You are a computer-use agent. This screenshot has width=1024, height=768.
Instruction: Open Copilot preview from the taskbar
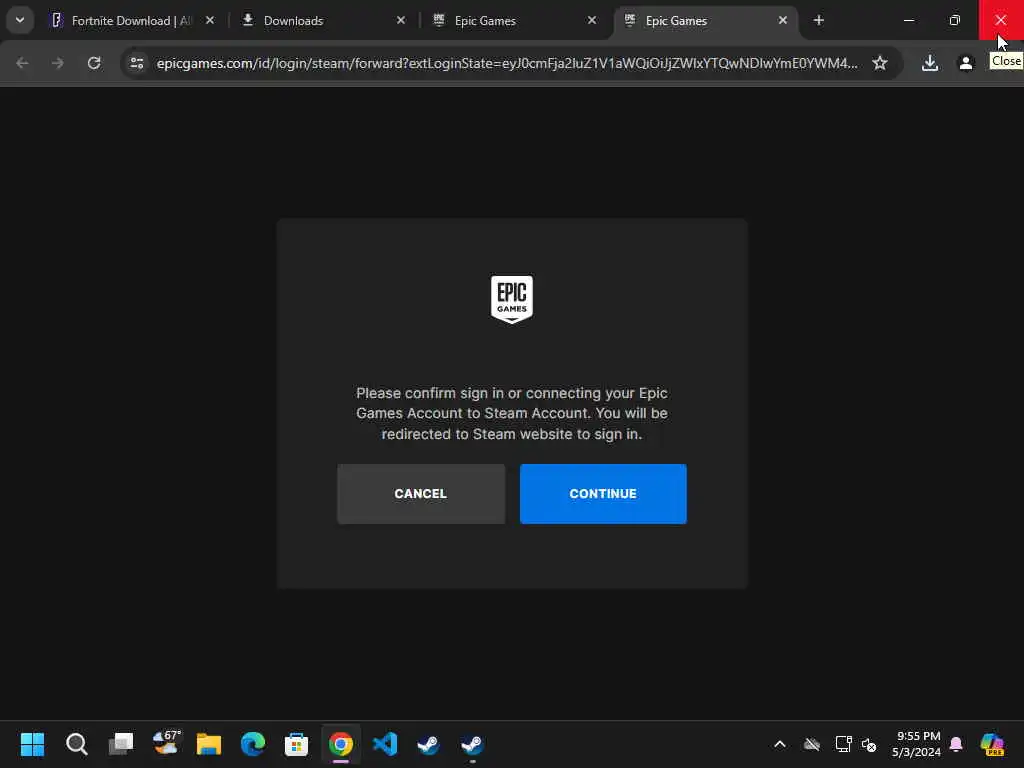click(x=992, y=744)
